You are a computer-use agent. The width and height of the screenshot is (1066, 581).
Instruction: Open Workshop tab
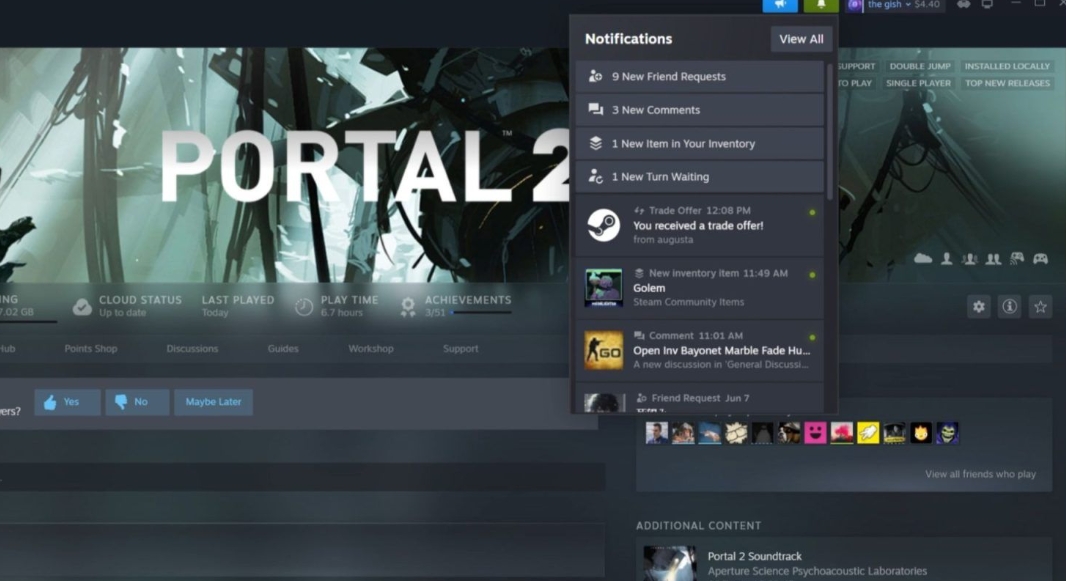point(371,349)
